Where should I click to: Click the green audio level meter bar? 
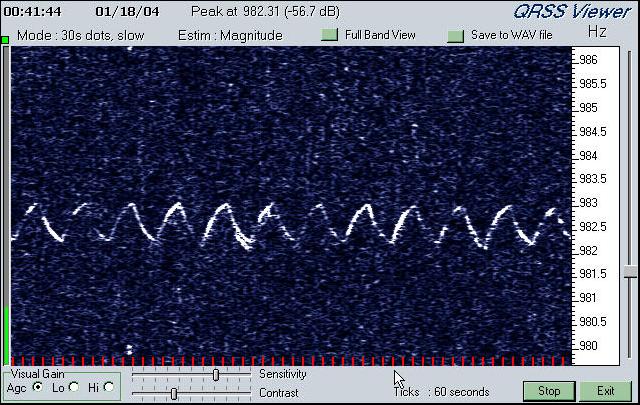[x=6, y=335]
